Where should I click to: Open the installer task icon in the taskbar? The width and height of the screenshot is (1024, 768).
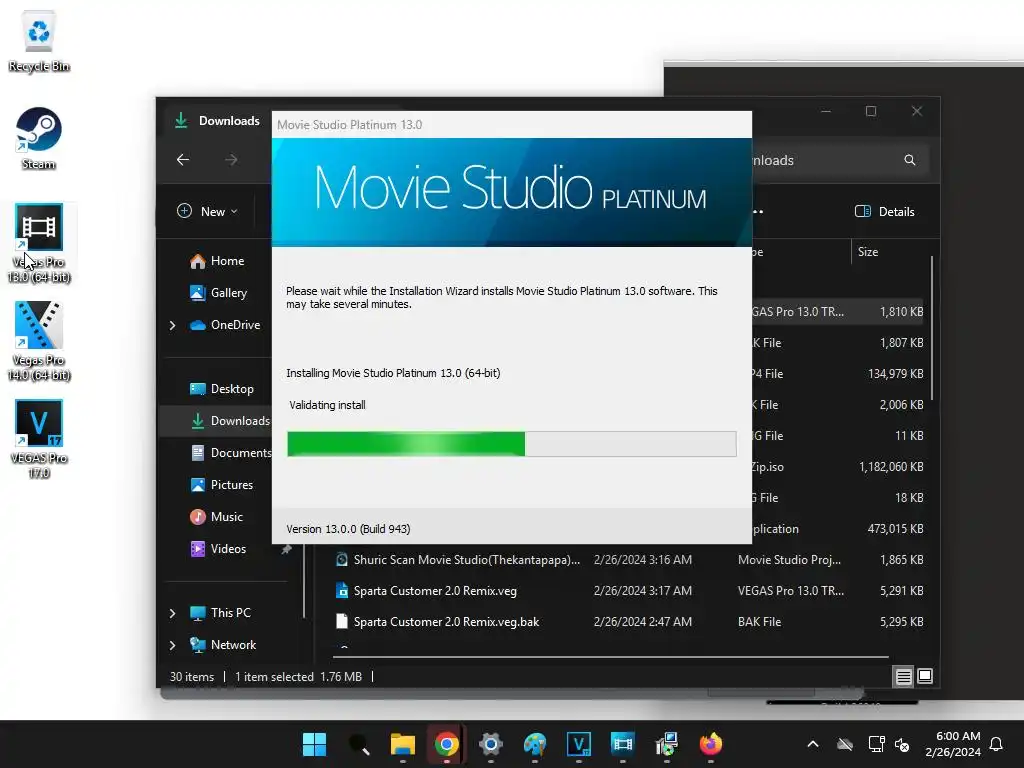point(667,744)
